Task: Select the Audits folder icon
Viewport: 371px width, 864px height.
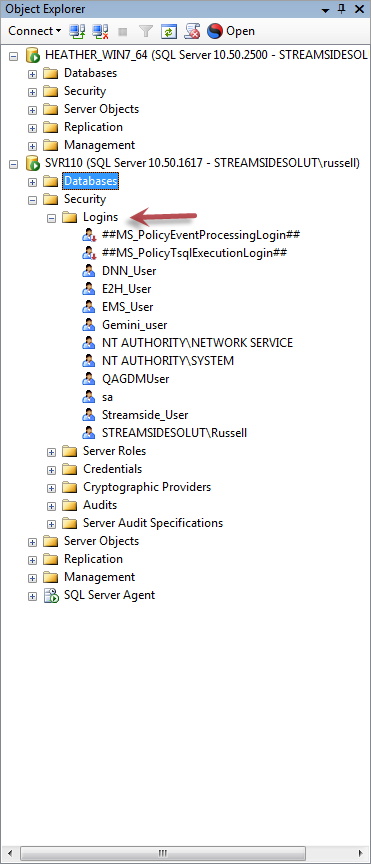Action: tap(69, 505)
